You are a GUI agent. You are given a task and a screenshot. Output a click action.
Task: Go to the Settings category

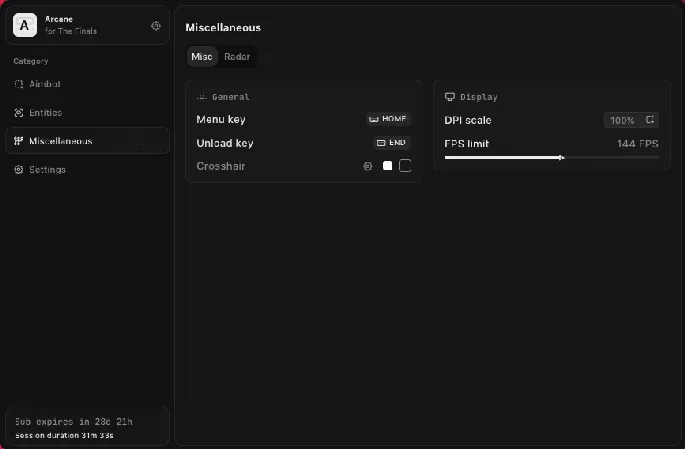coord(48,170)
